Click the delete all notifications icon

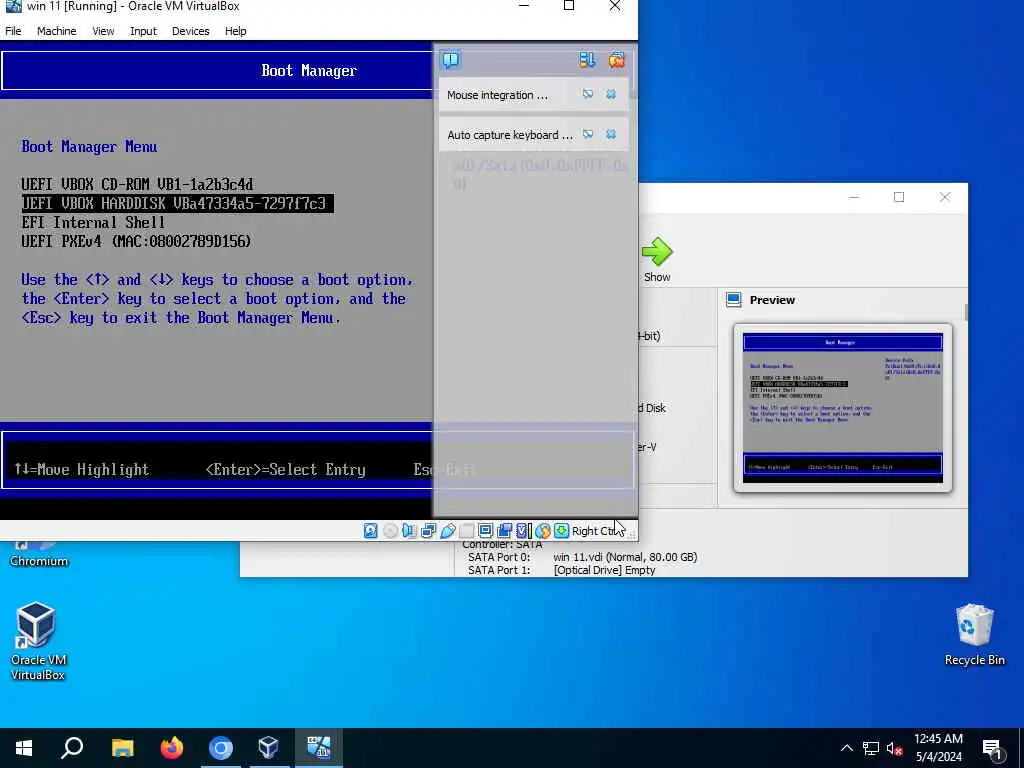[616, 60]
